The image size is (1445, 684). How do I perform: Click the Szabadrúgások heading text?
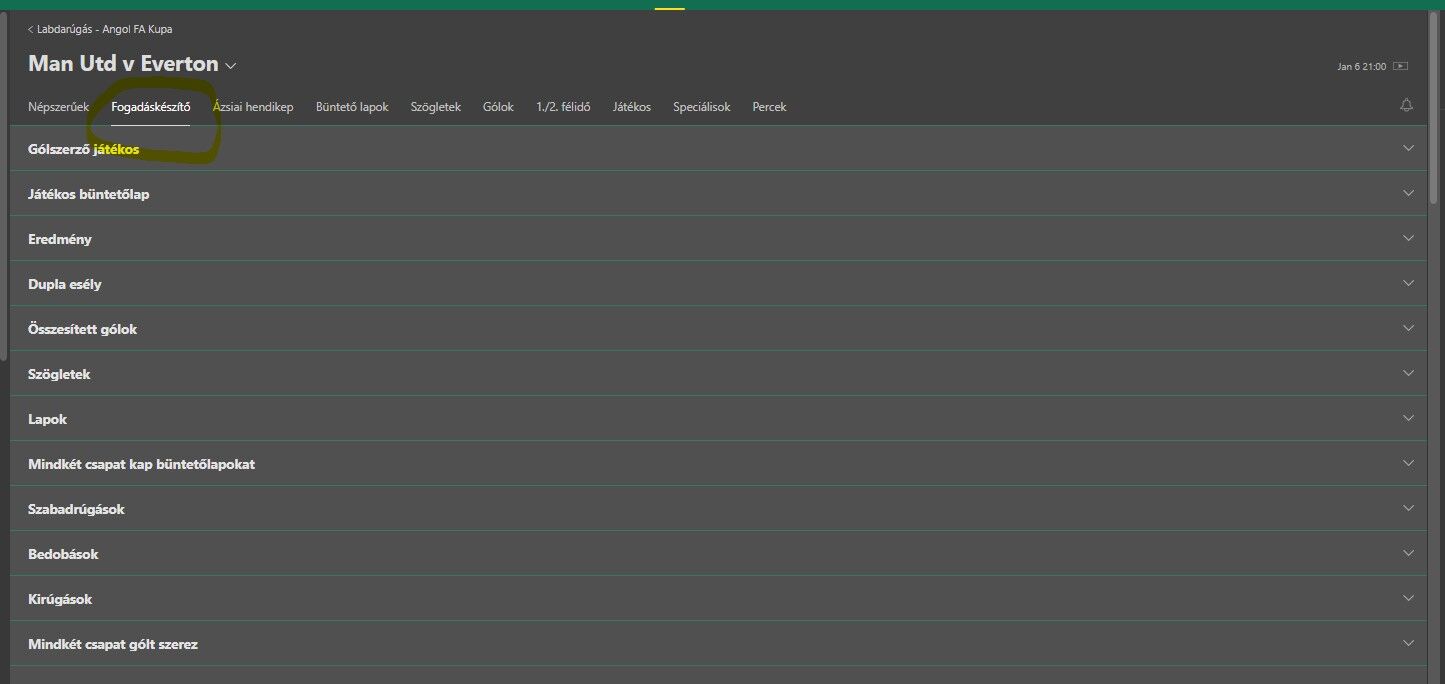(x=77, y=509)
